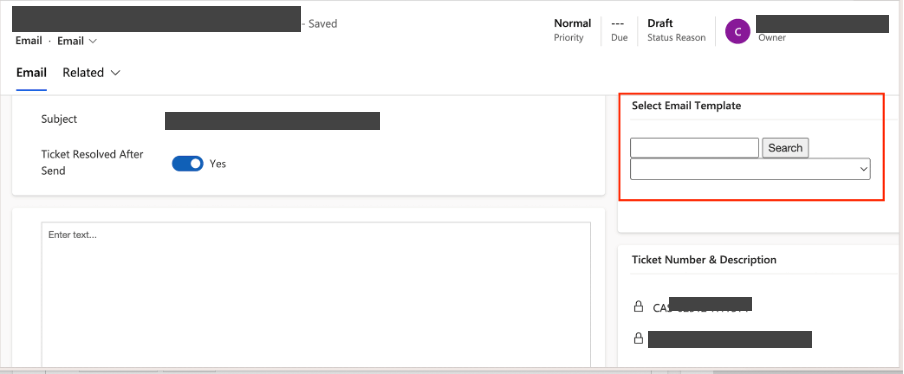The height and width of the screenshot is (374, 904).
Task: Click the Draft Status Reason header field
Action: coord(676,30)
